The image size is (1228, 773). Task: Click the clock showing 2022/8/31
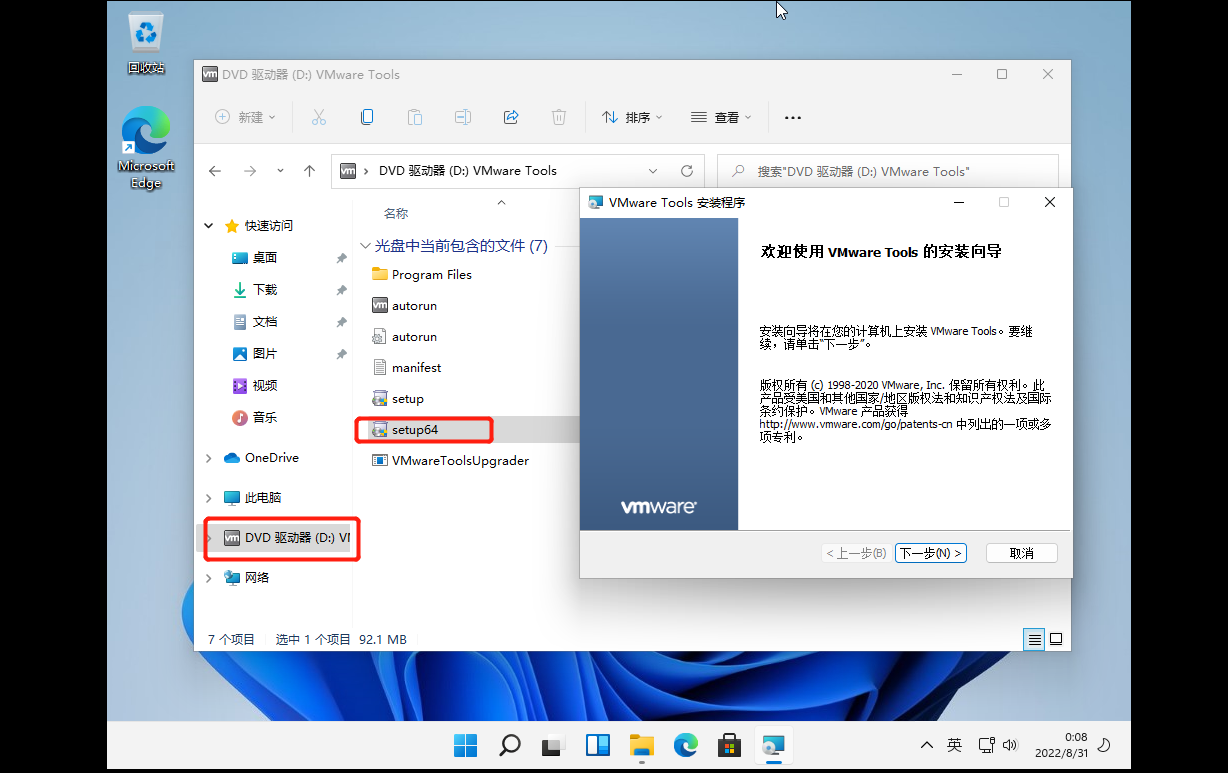tap(1061, 745)
